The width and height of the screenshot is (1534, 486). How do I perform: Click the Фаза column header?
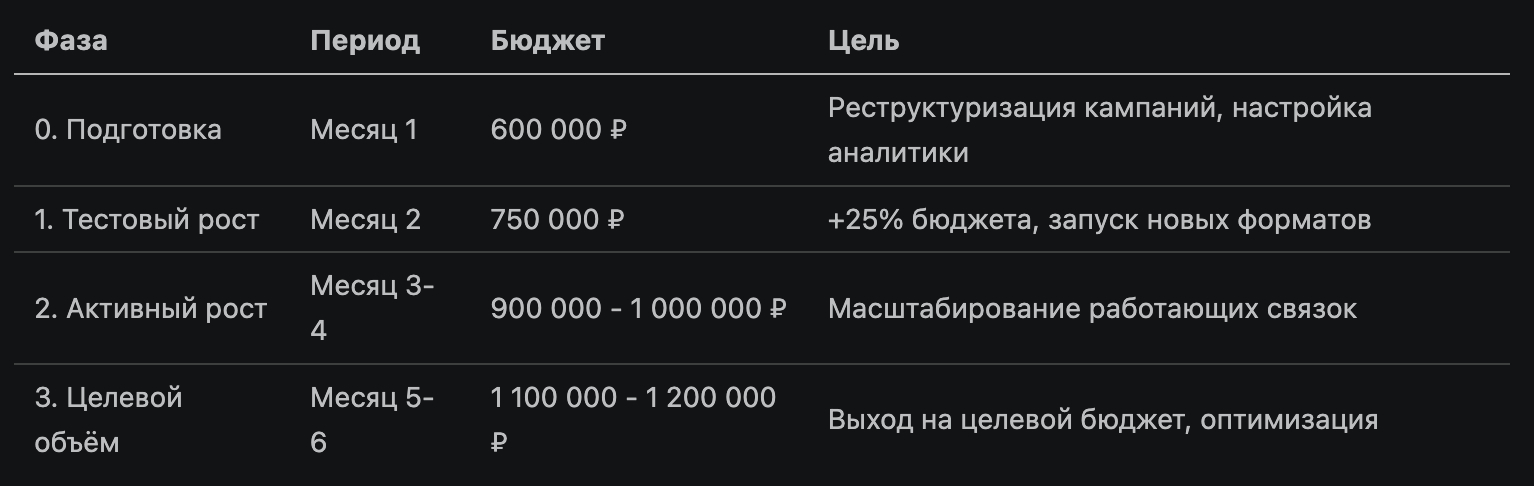[71, 41]
